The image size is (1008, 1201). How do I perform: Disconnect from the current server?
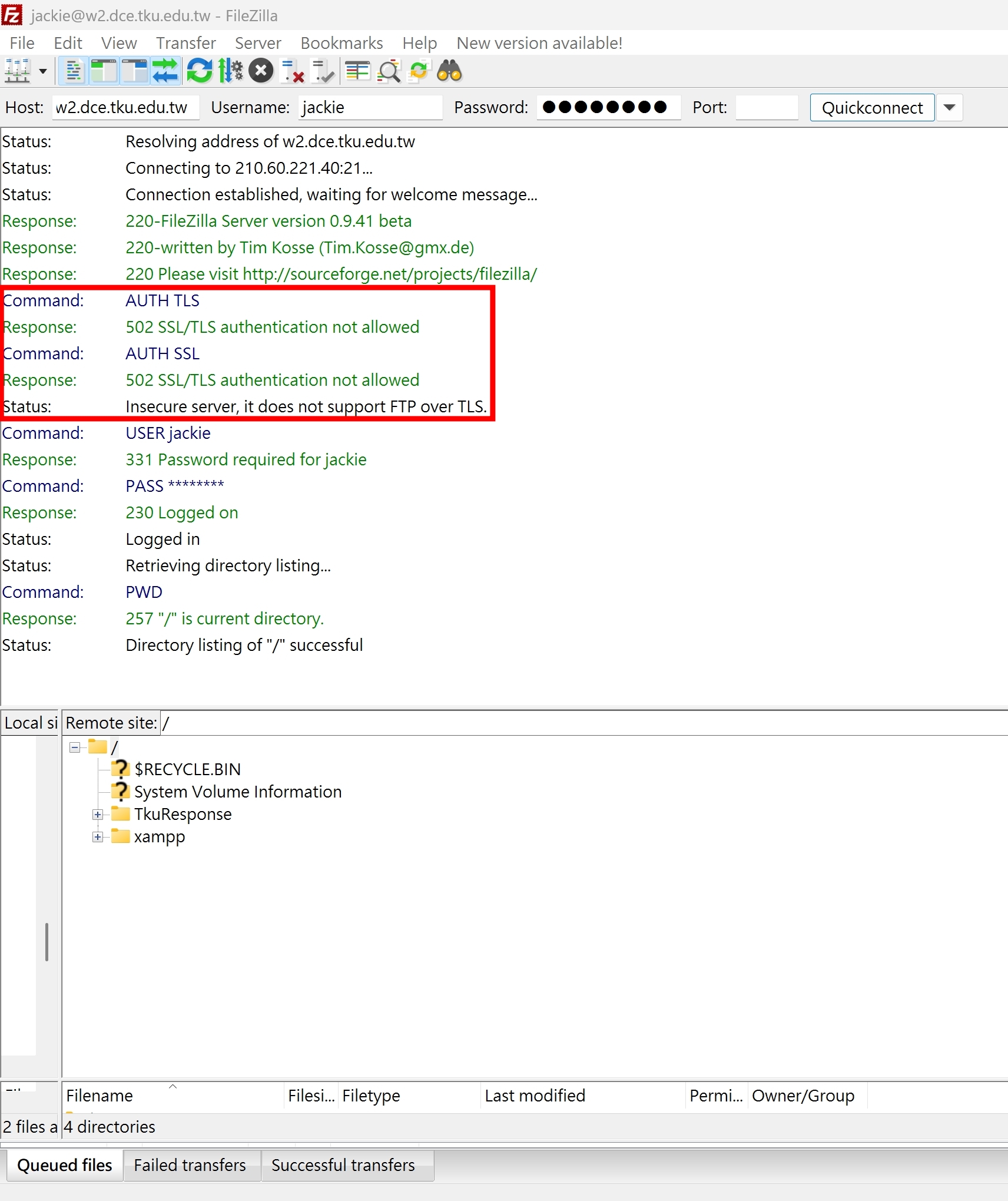click(292, 72)
